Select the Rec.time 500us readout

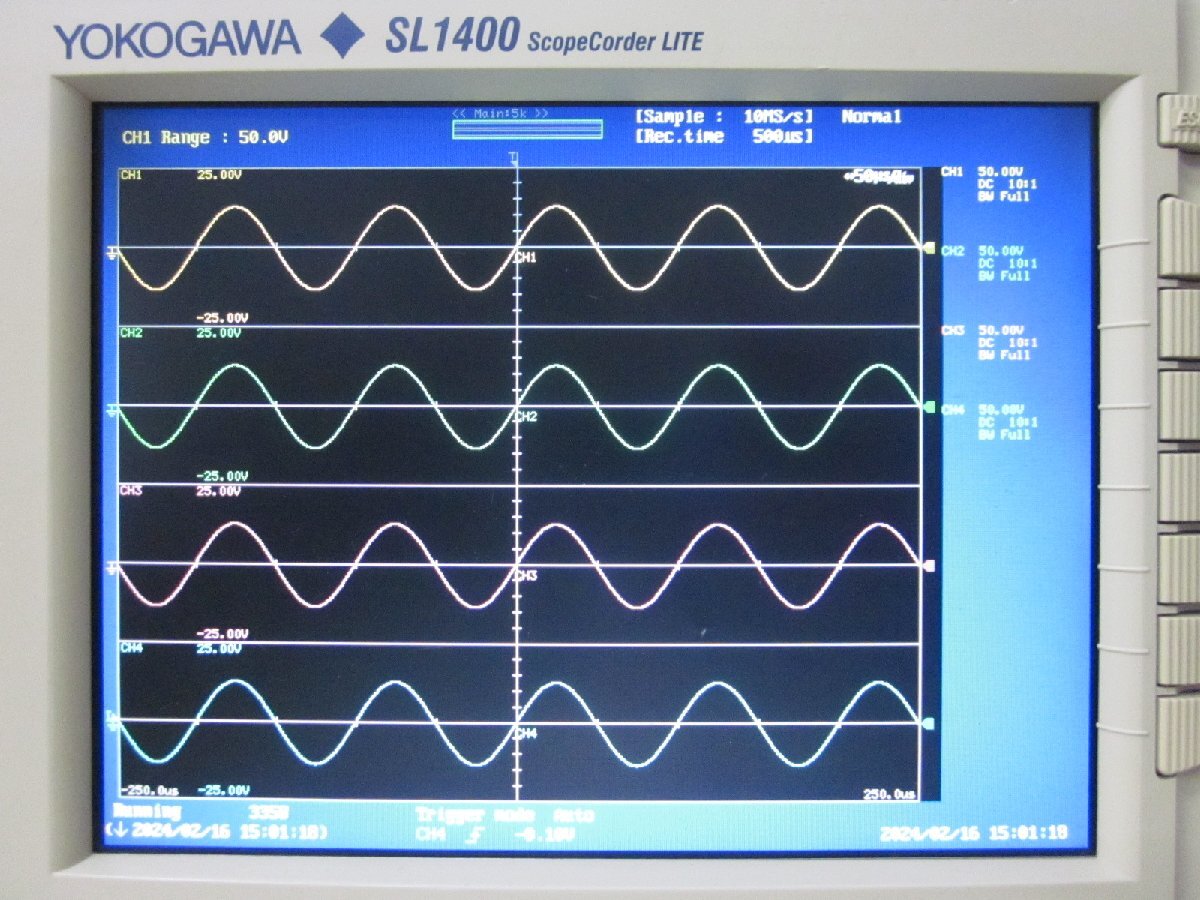[724, 136]
